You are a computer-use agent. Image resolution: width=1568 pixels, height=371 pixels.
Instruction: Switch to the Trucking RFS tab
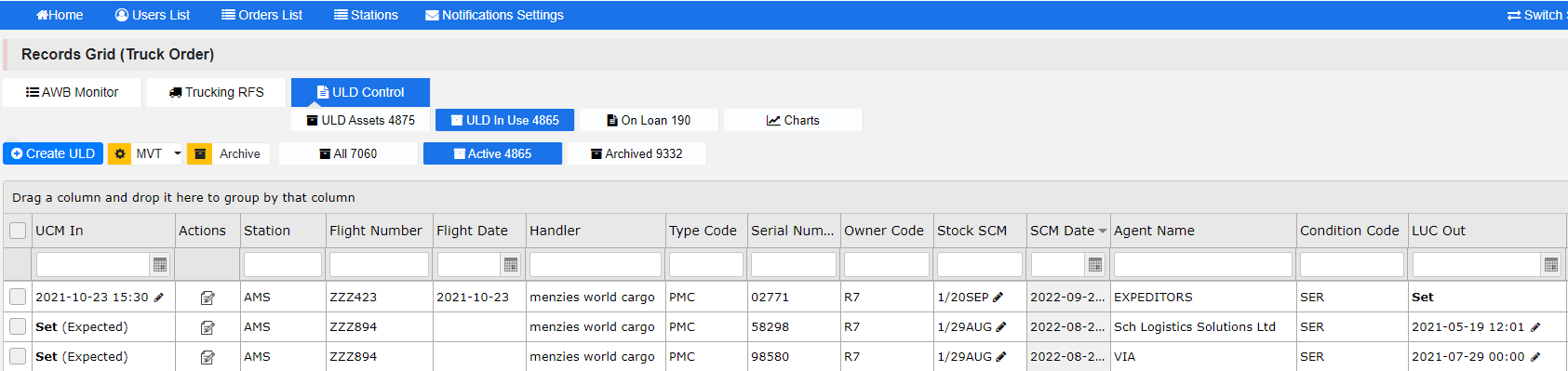pos(217,92)
